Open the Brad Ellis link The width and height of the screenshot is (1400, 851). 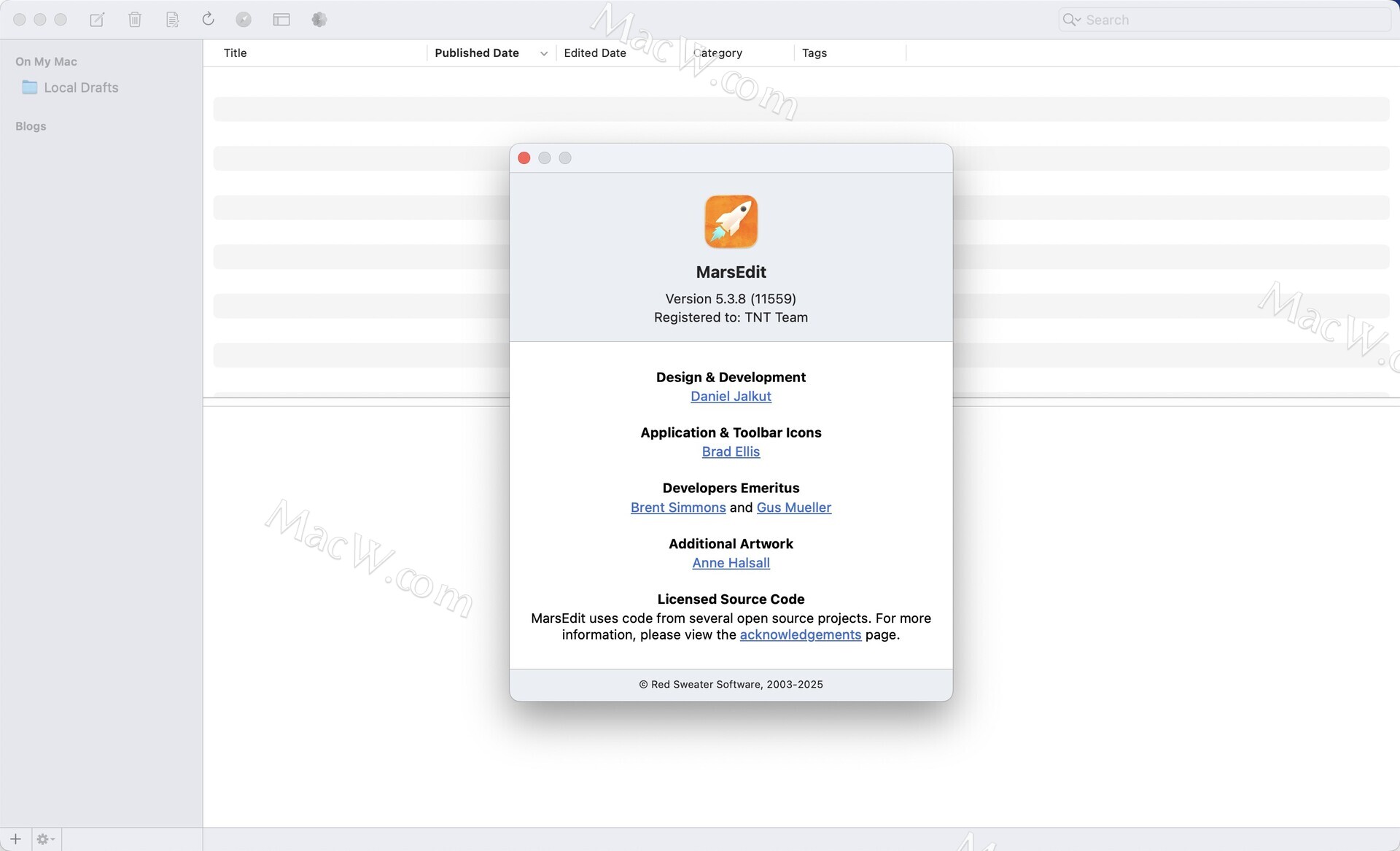(731, 451)
